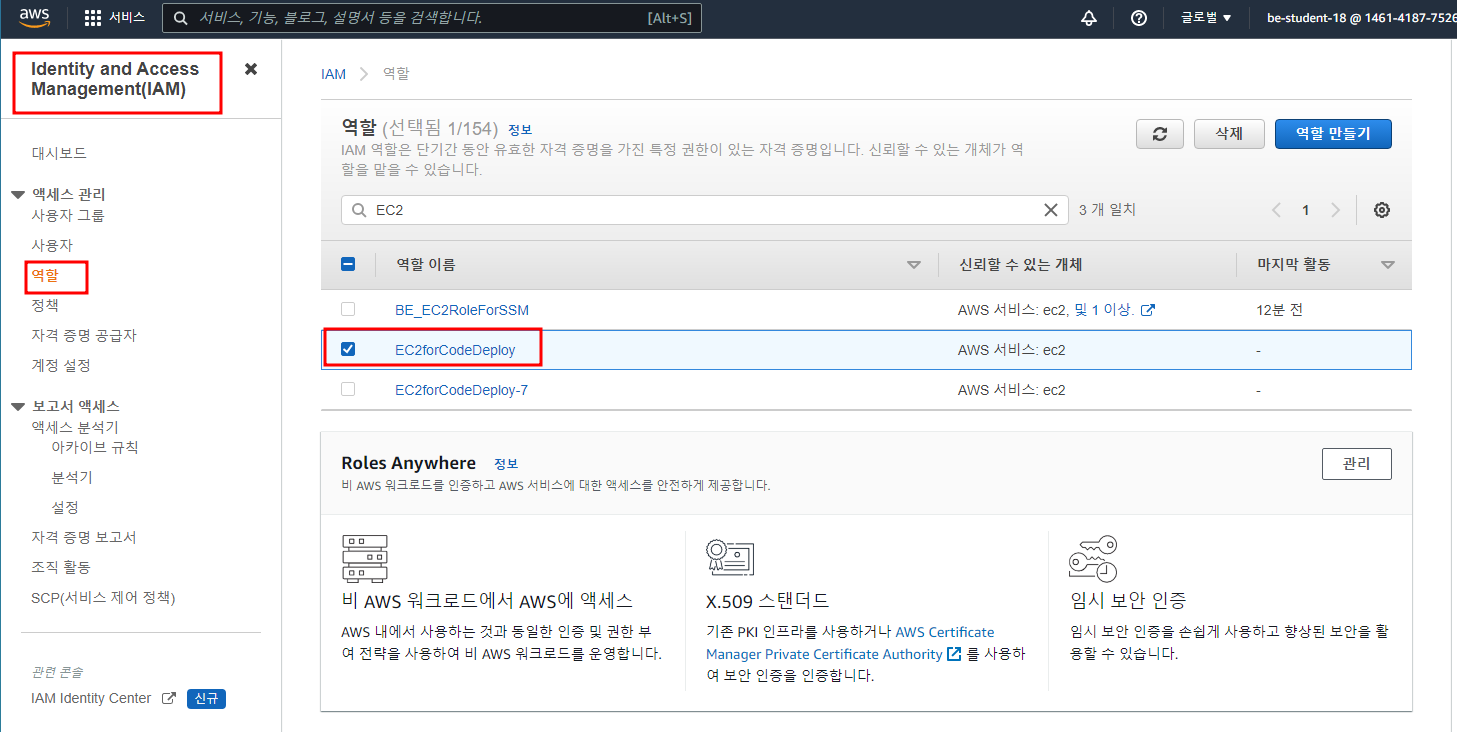1457x732 pixels.
Task: Close the IAM navigation panel
Action: click(251, 69)
